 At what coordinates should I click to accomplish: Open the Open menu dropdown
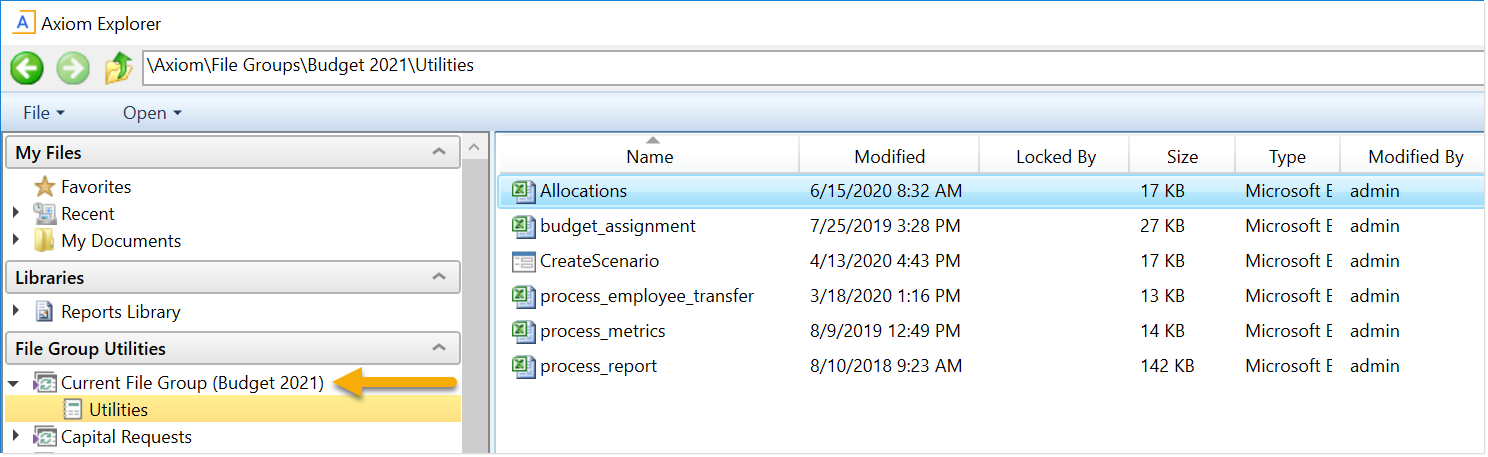[152, 113]
